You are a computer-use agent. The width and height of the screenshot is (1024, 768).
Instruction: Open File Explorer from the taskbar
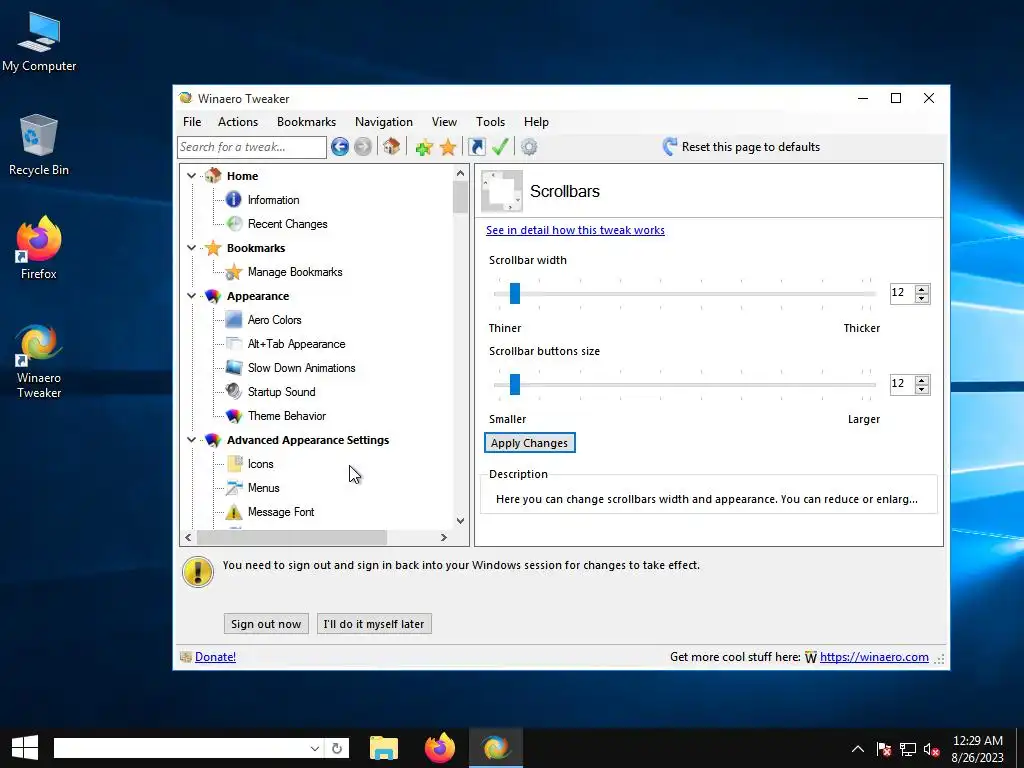[384, 748]
